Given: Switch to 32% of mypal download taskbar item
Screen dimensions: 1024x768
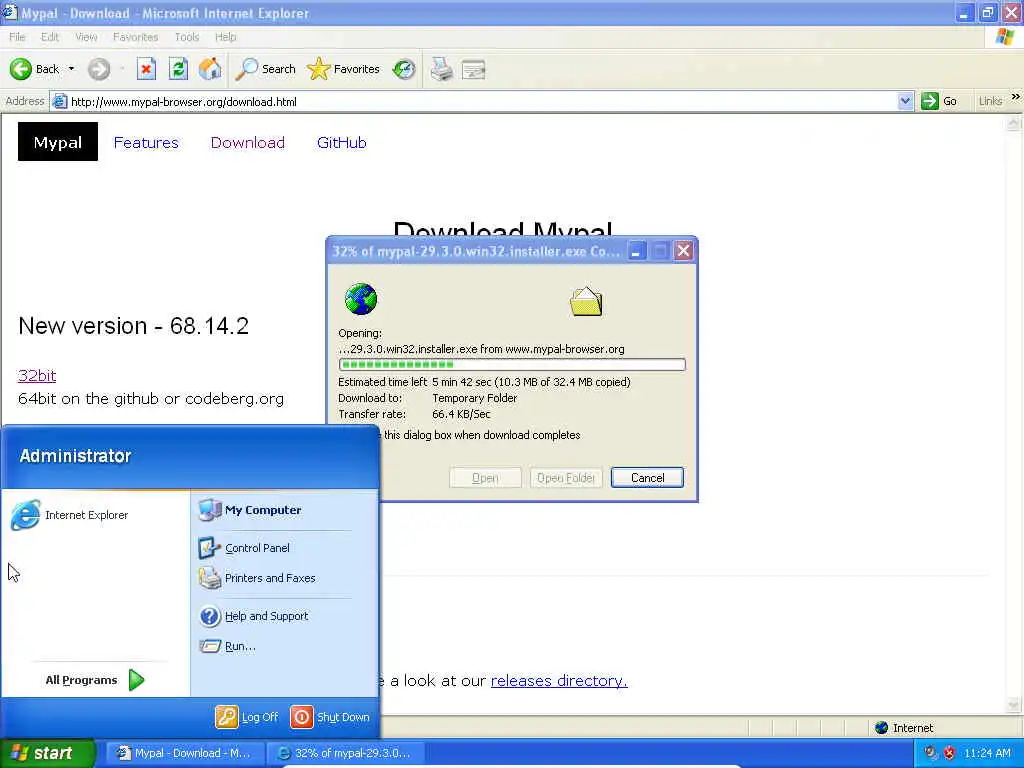Looking at the screenshot, I should 346,753.
